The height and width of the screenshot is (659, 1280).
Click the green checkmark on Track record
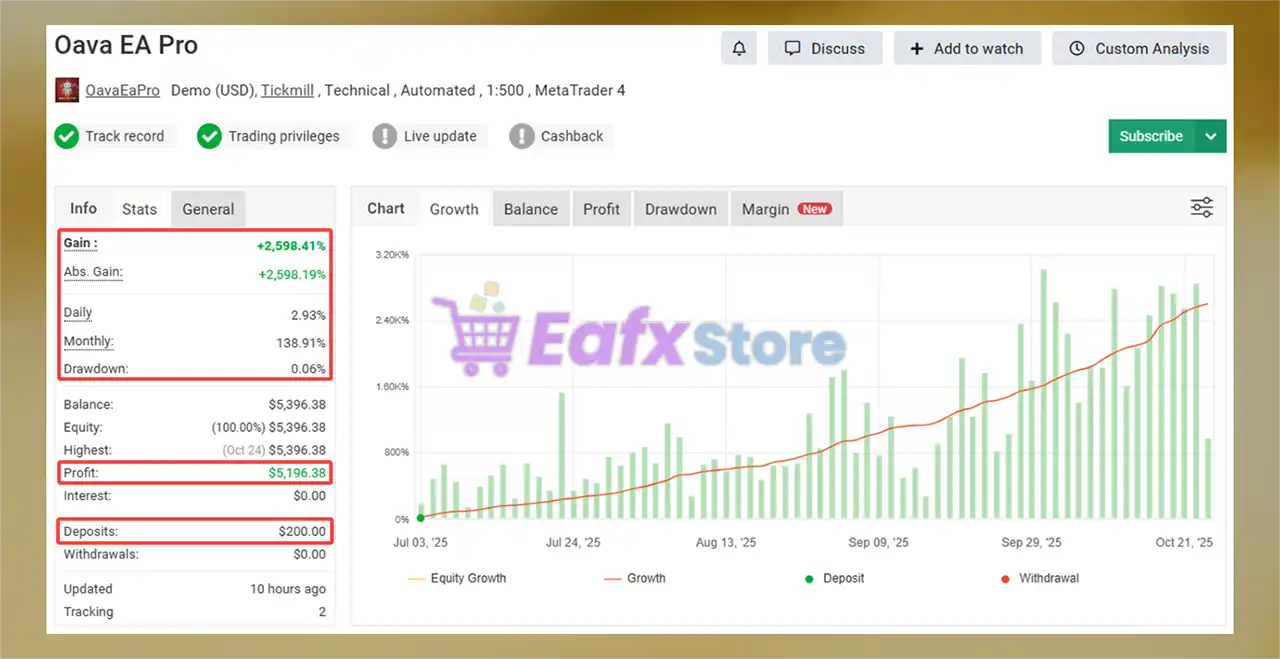pos(67,136)
